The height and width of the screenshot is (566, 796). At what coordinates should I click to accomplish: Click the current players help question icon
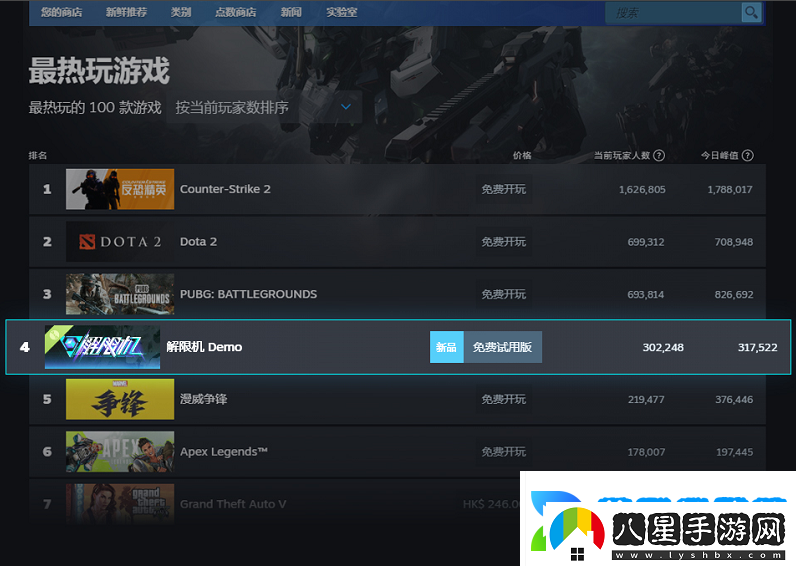pyautogui.click(x=658, y=155)
